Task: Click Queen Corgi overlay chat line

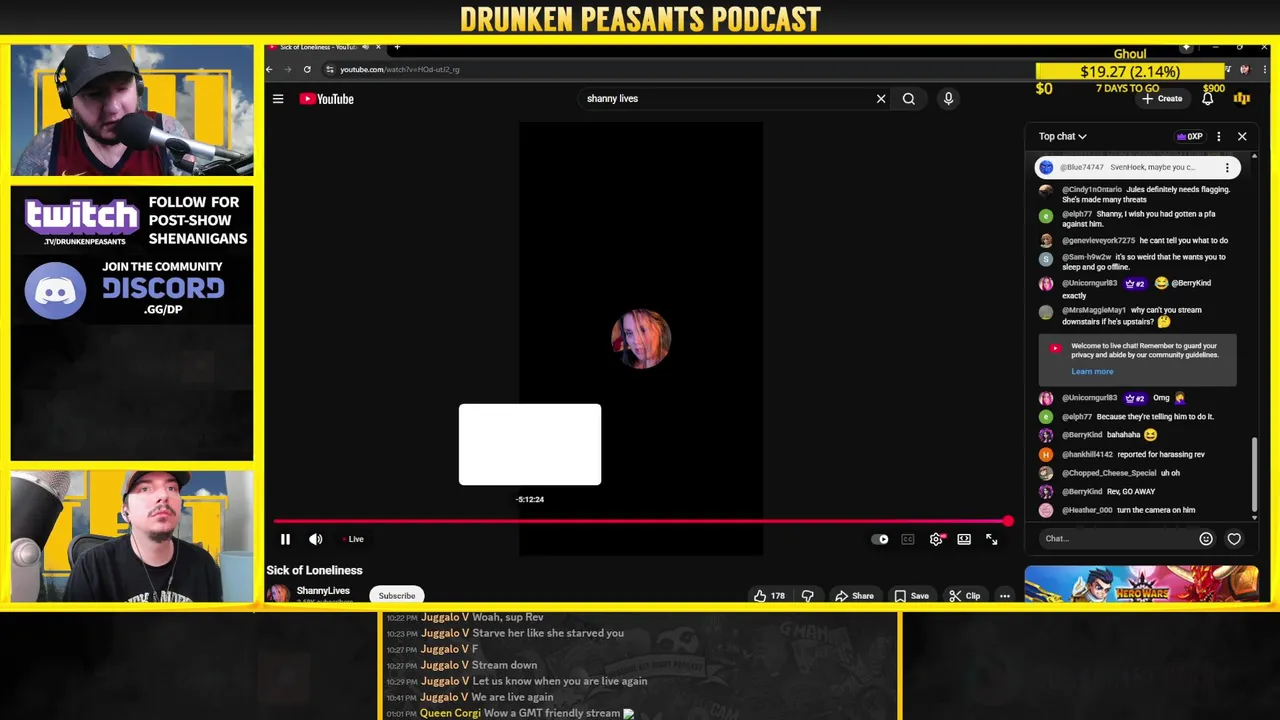Action: click(510, 713)
